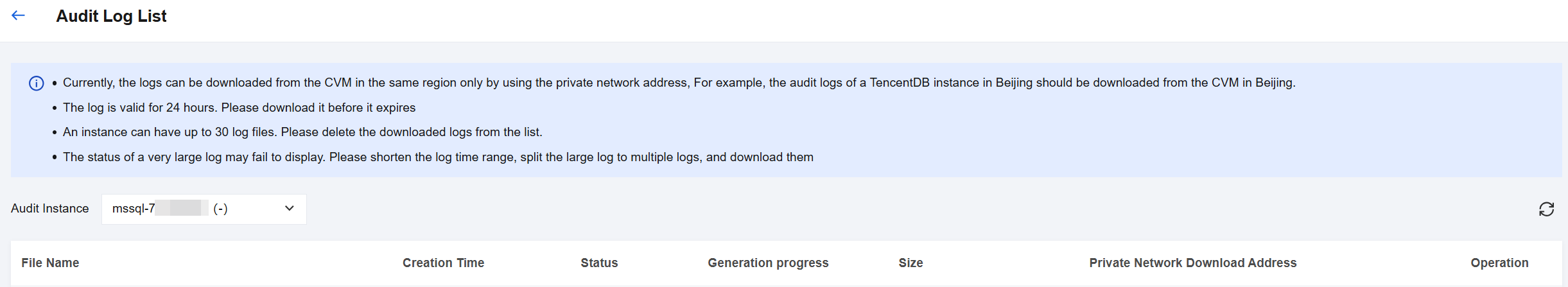Click the Status column header
1568x287 pixels.
[x=599, y=263]
